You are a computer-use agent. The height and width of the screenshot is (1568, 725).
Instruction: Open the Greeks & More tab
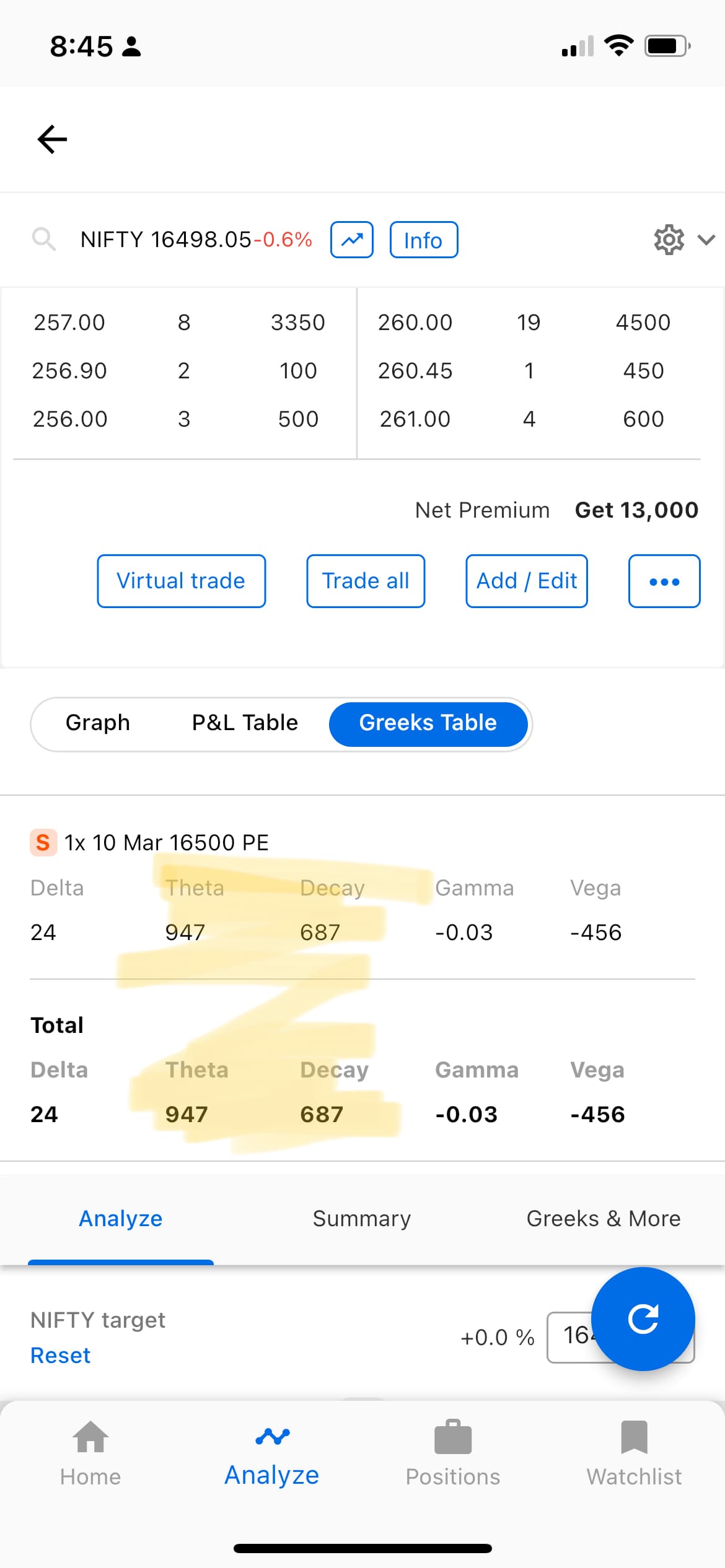tap(604, 1219)
